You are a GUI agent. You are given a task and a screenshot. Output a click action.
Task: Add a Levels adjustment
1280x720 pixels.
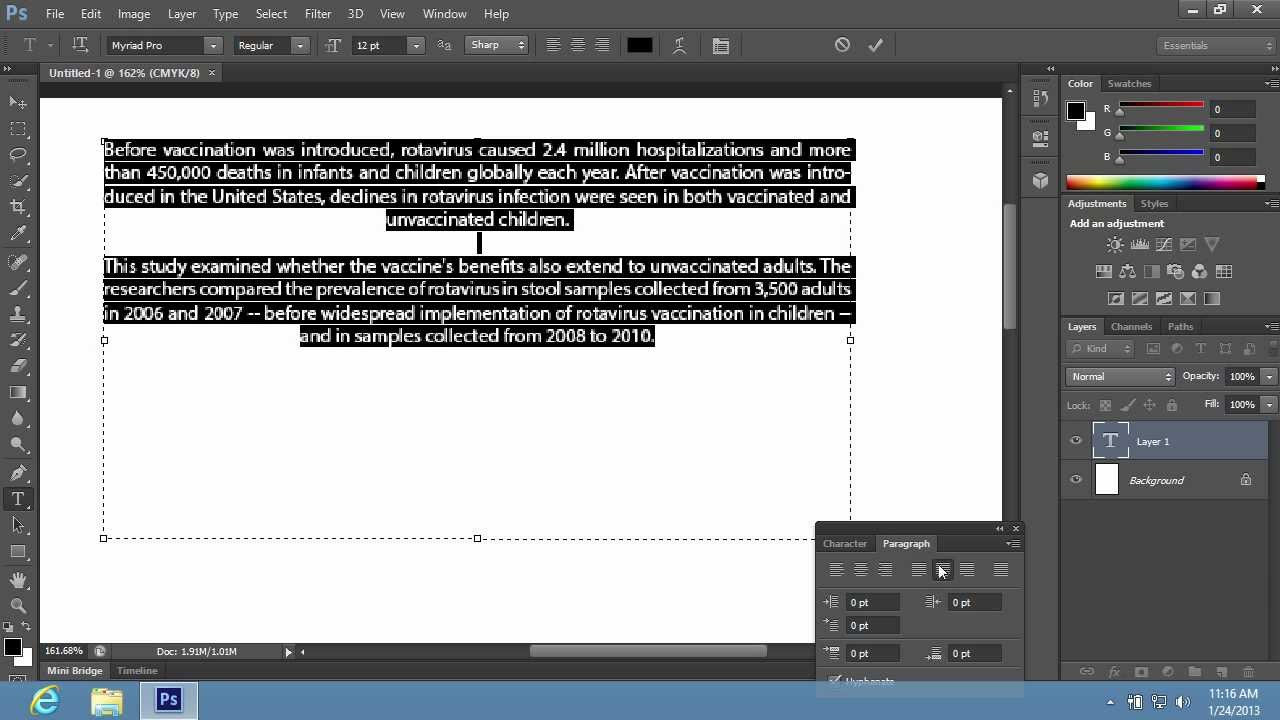click(x=1140, y=244)
